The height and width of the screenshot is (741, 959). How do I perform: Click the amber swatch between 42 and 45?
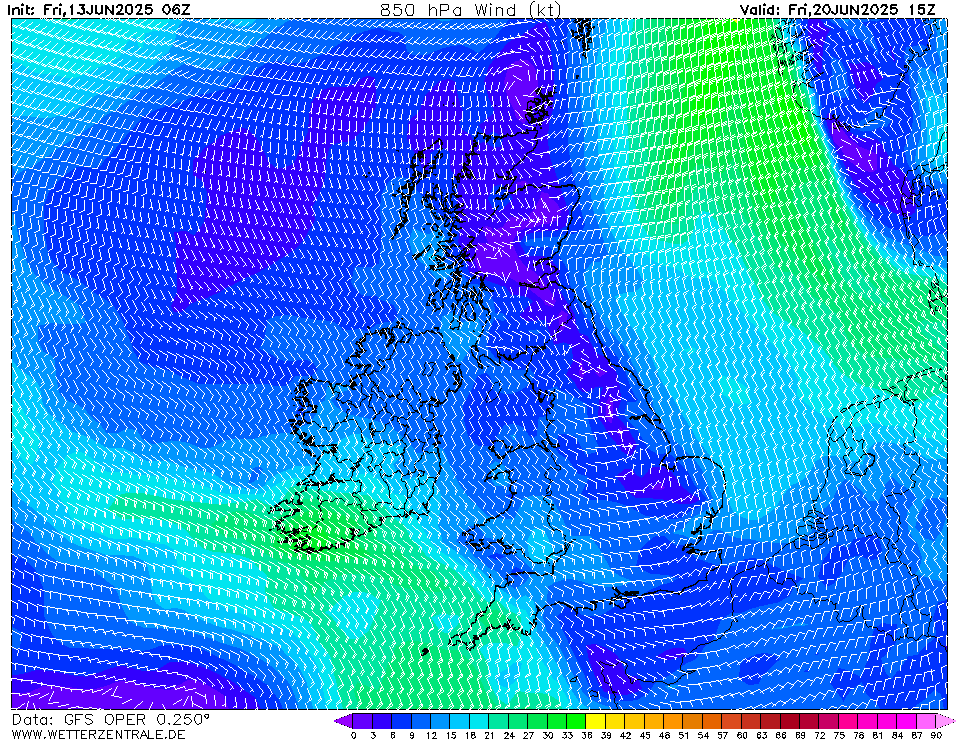click(x=635, y=721)
